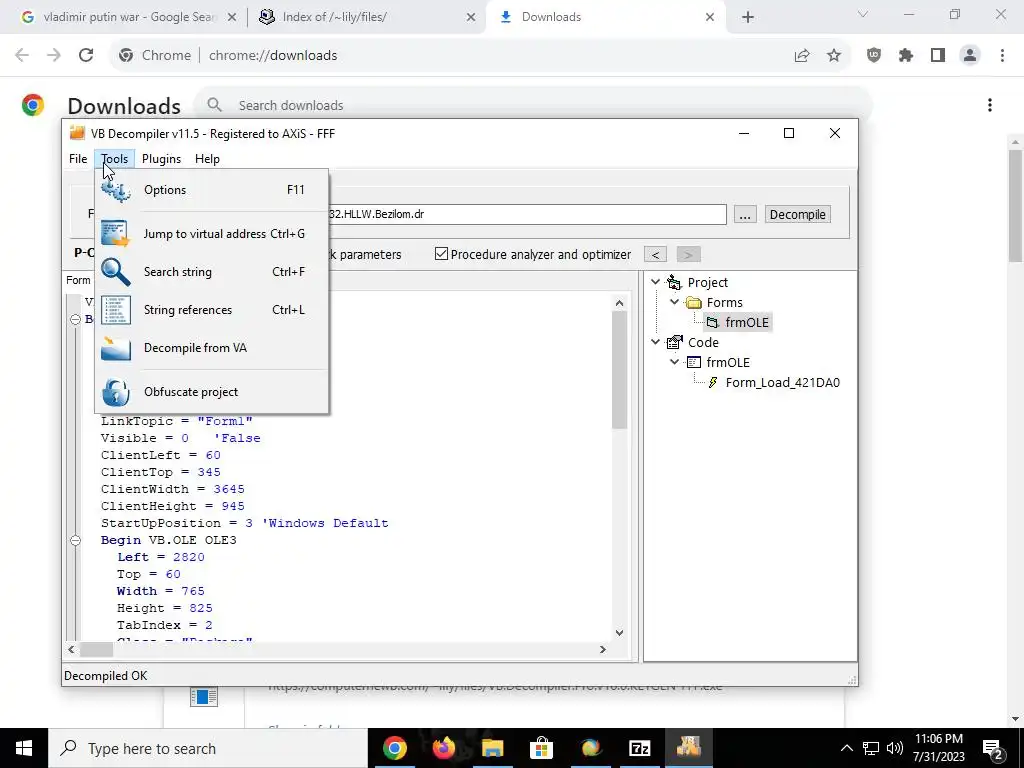
Task: Collapse the Forms folder node
Action: click(675, 302)
